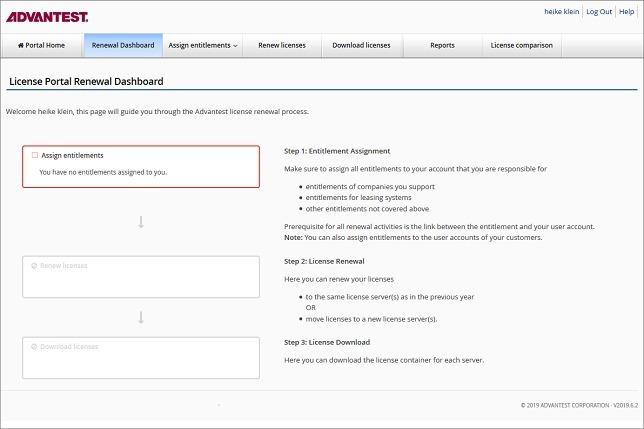
Task: Switch to the Renew licenses tab
Action: point(282,45)
